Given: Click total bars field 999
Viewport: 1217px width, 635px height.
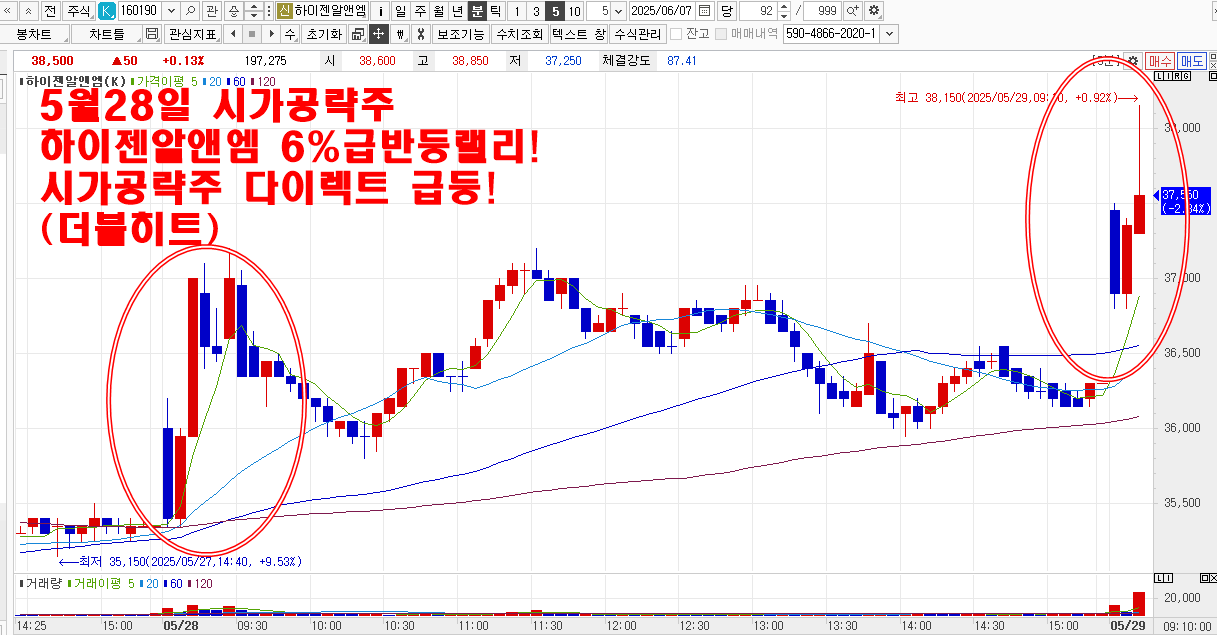Looking at the screenshot, I should point(822,11).
